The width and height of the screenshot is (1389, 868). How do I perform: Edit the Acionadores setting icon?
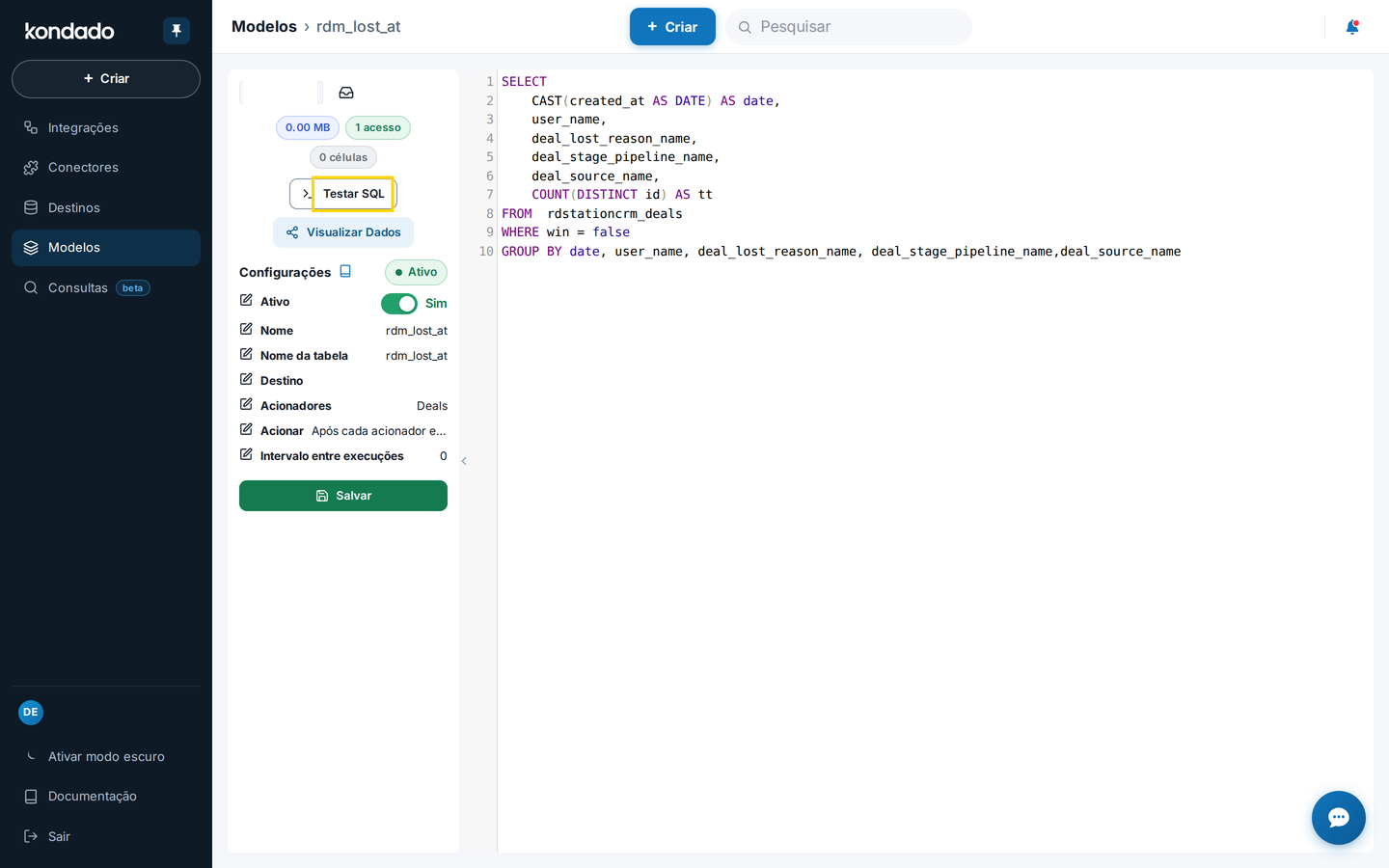click(246, 404)
